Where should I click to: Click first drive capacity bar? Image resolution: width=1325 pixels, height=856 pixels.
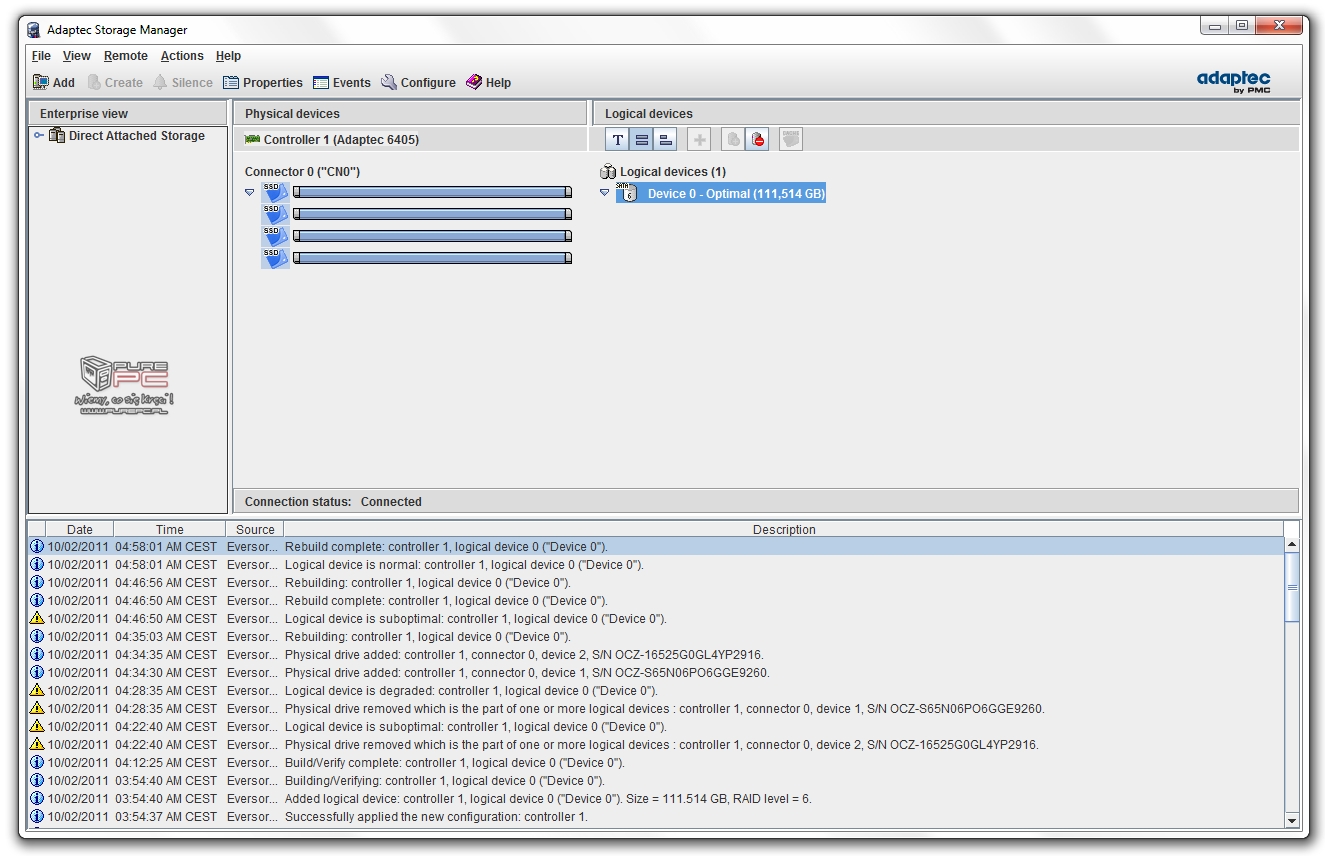tap(432, 192)
